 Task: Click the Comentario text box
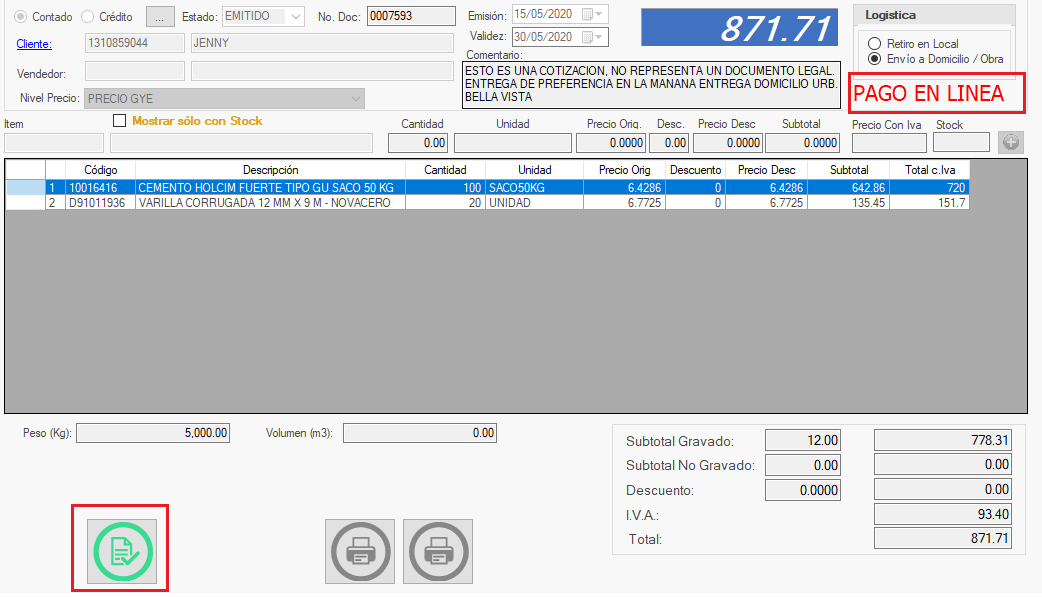click(650, 84)
